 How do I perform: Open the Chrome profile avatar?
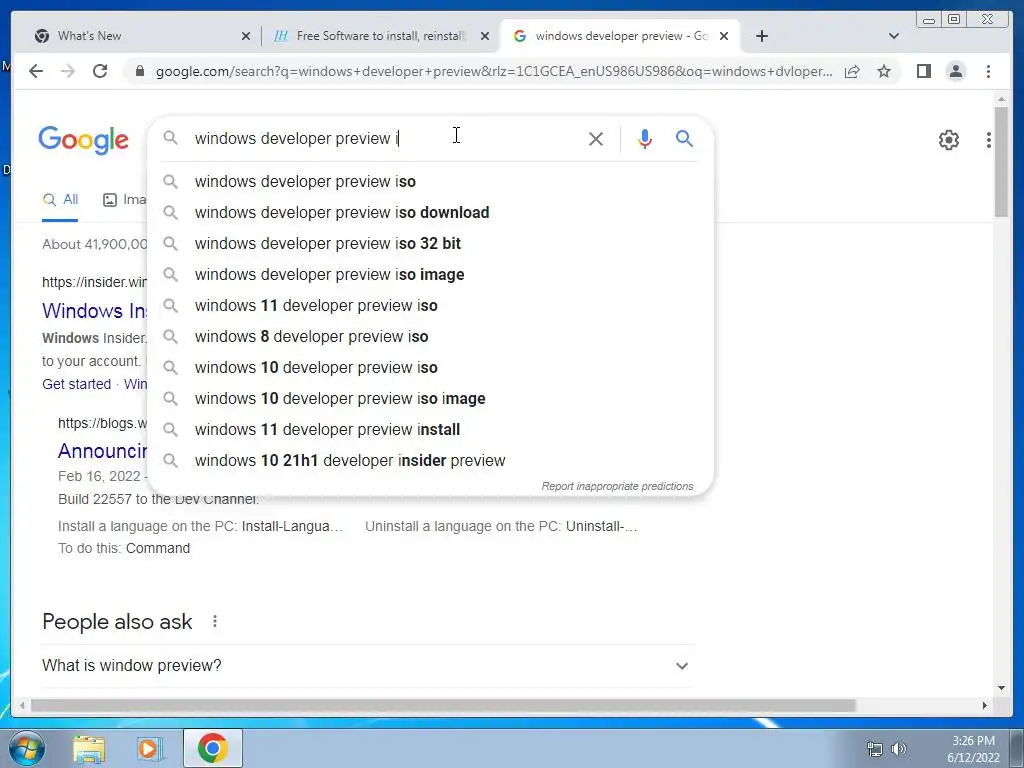pos(955,71)
